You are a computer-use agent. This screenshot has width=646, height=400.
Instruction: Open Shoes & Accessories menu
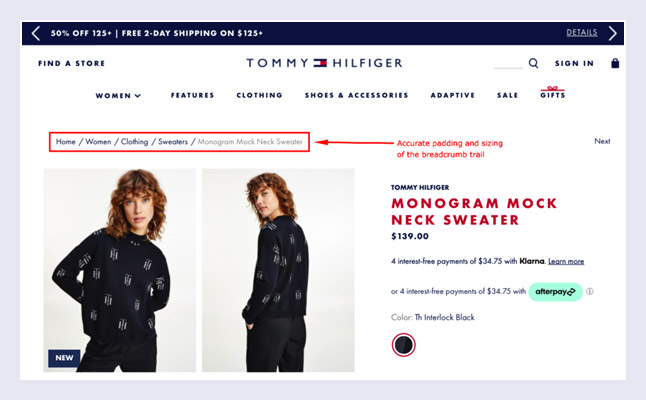(356, 95)
